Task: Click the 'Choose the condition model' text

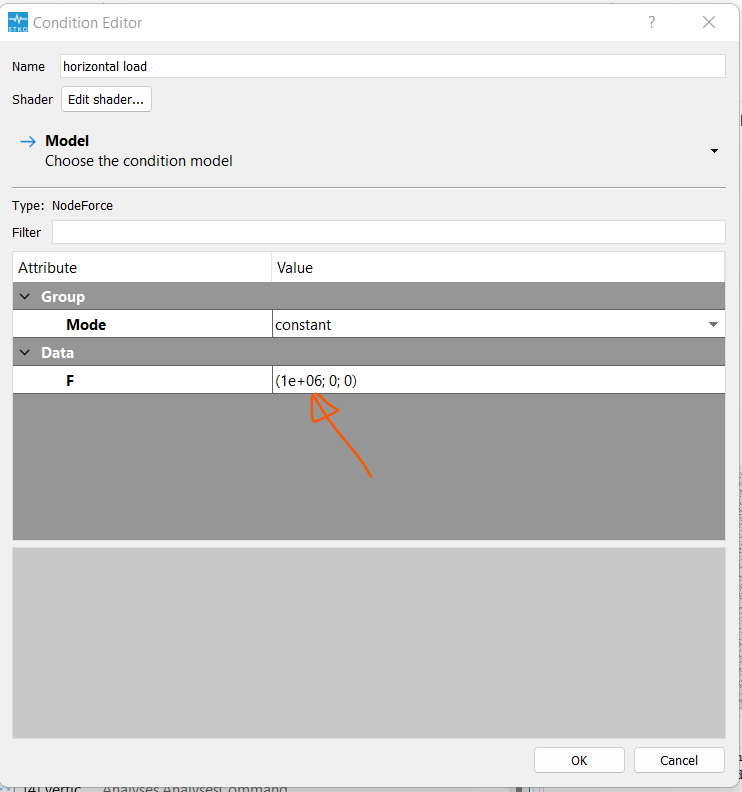Action: pyautogui.click(x=138, y=161)
